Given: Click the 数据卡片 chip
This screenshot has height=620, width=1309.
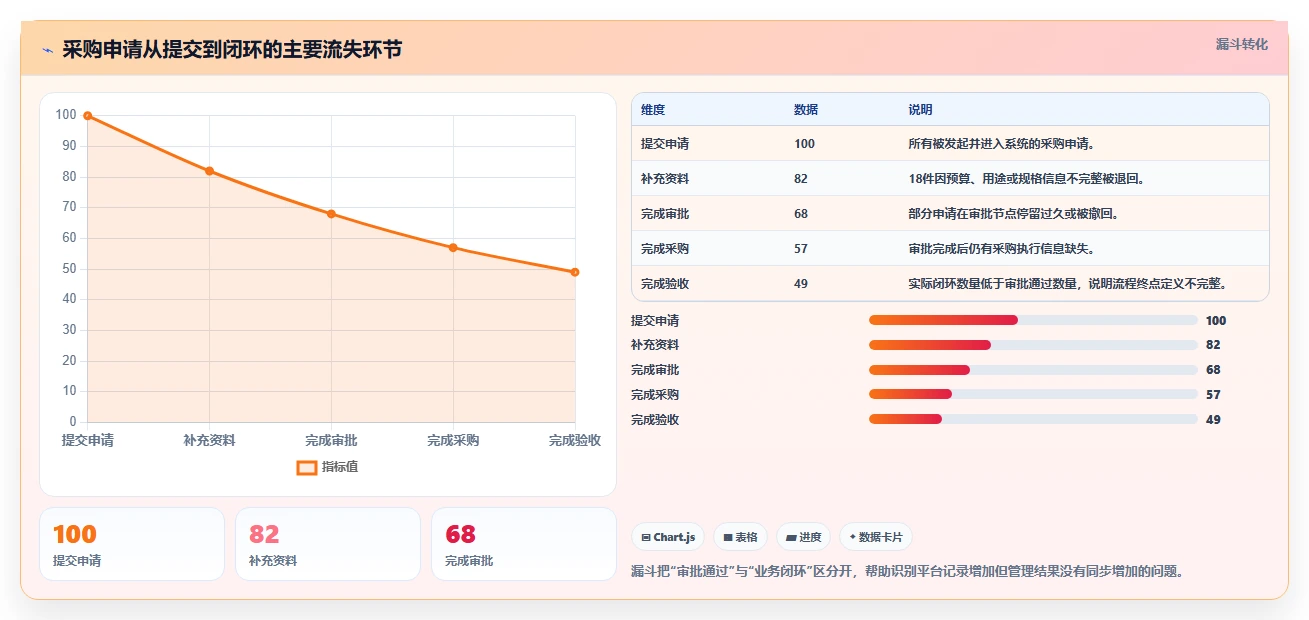Looking at the screenshot, I should coord(876,537).
